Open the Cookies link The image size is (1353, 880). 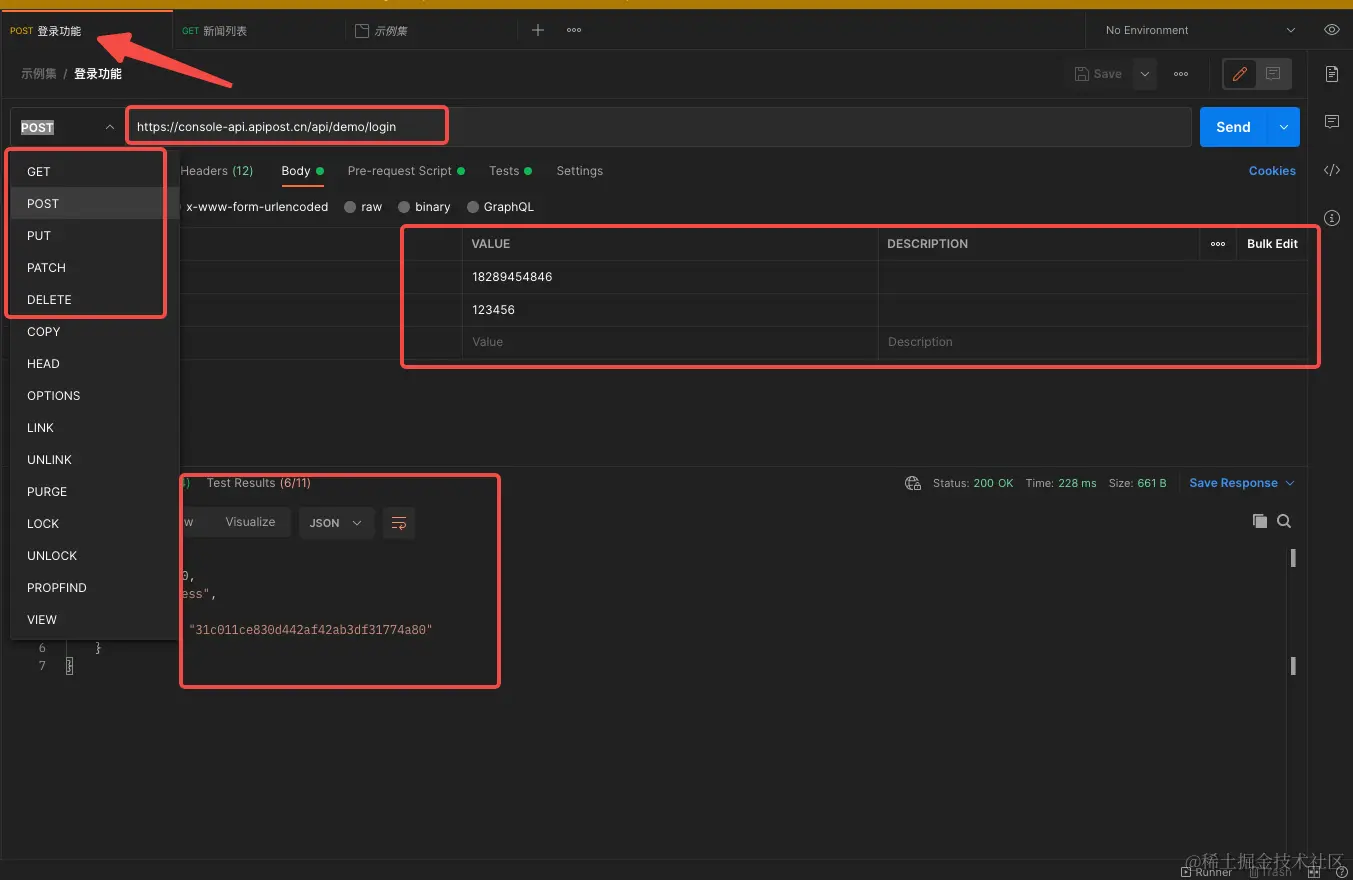click(x=1272, y=171)
